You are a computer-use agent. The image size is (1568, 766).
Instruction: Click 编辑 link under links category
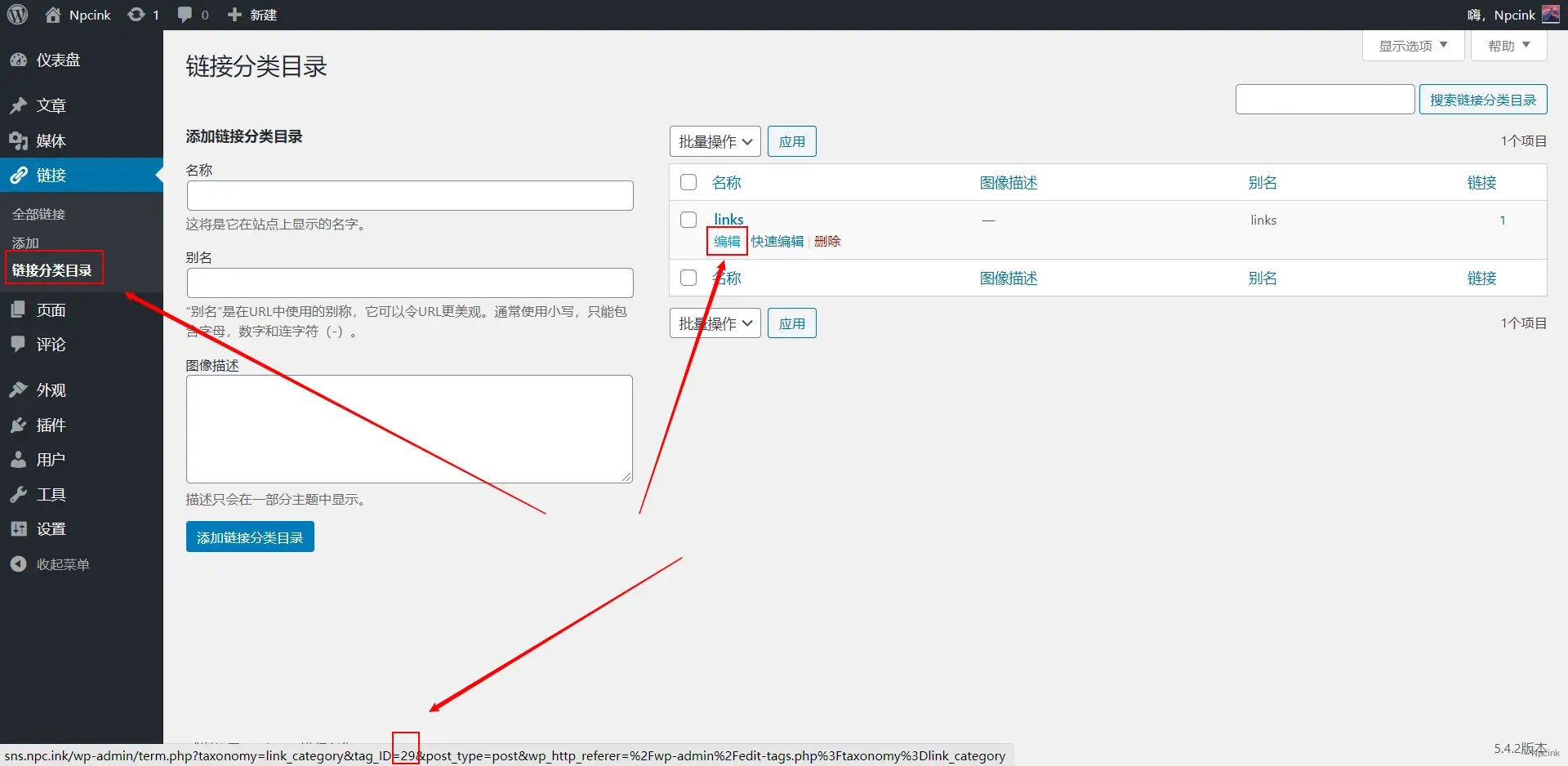pyautogui.click(x=726, y=242)
